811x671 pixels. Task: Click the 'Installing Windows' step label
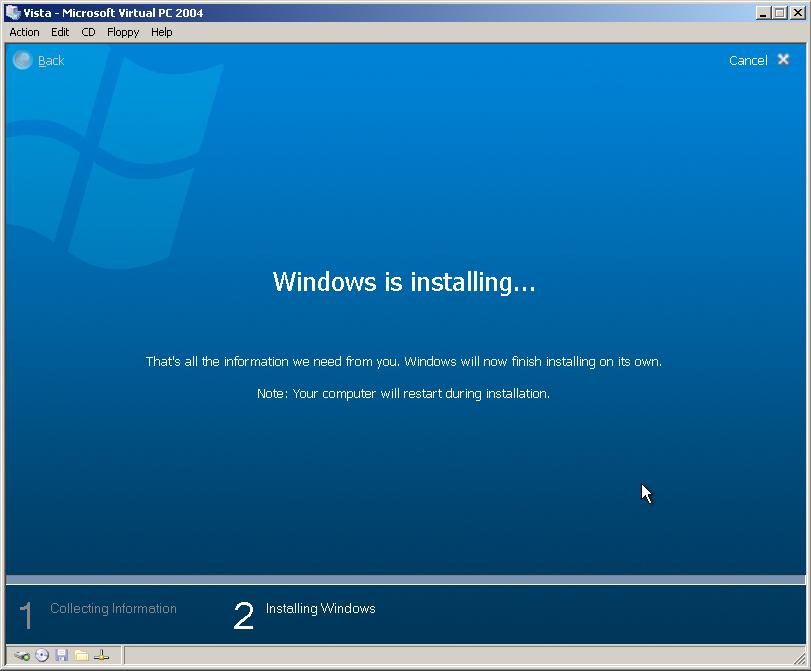(x=321, y=608)
